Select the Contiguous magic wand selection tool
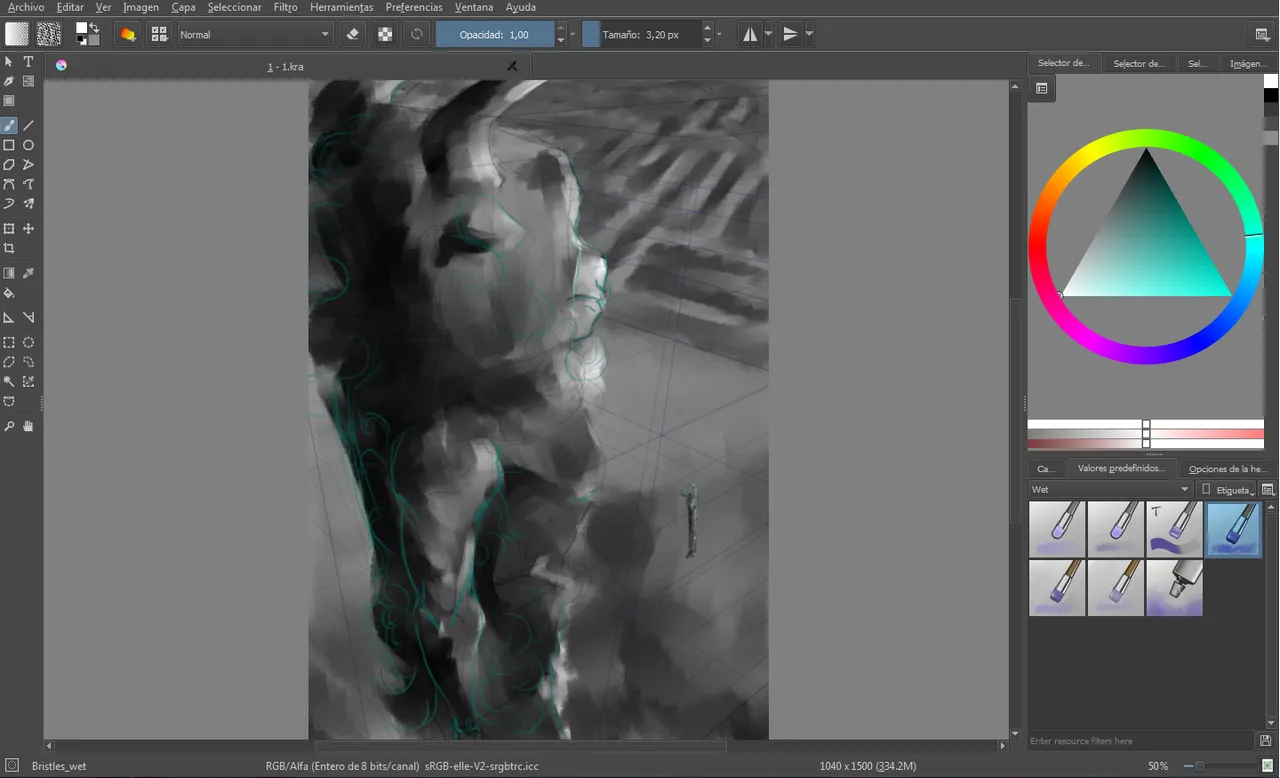This screenshot has height=778, width=1280. point(9,382)
